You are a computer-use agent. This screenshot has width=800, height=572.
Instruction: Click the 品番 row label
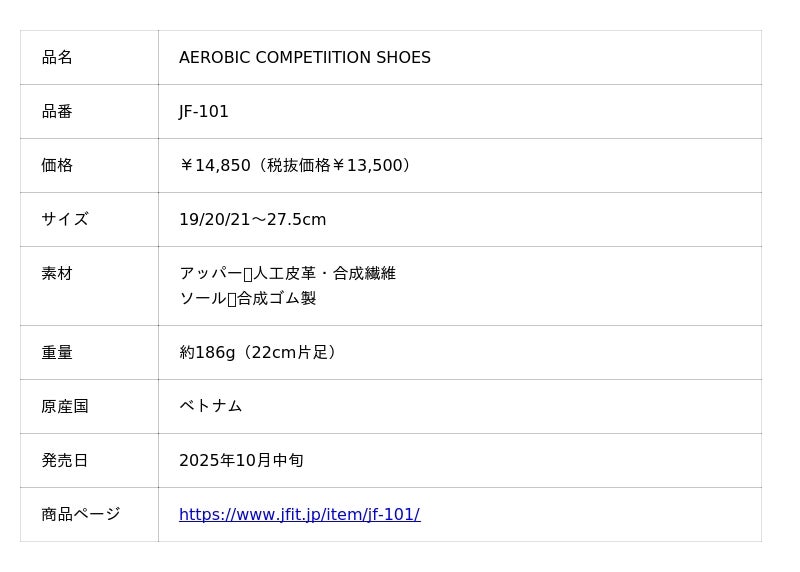[57, 112]
